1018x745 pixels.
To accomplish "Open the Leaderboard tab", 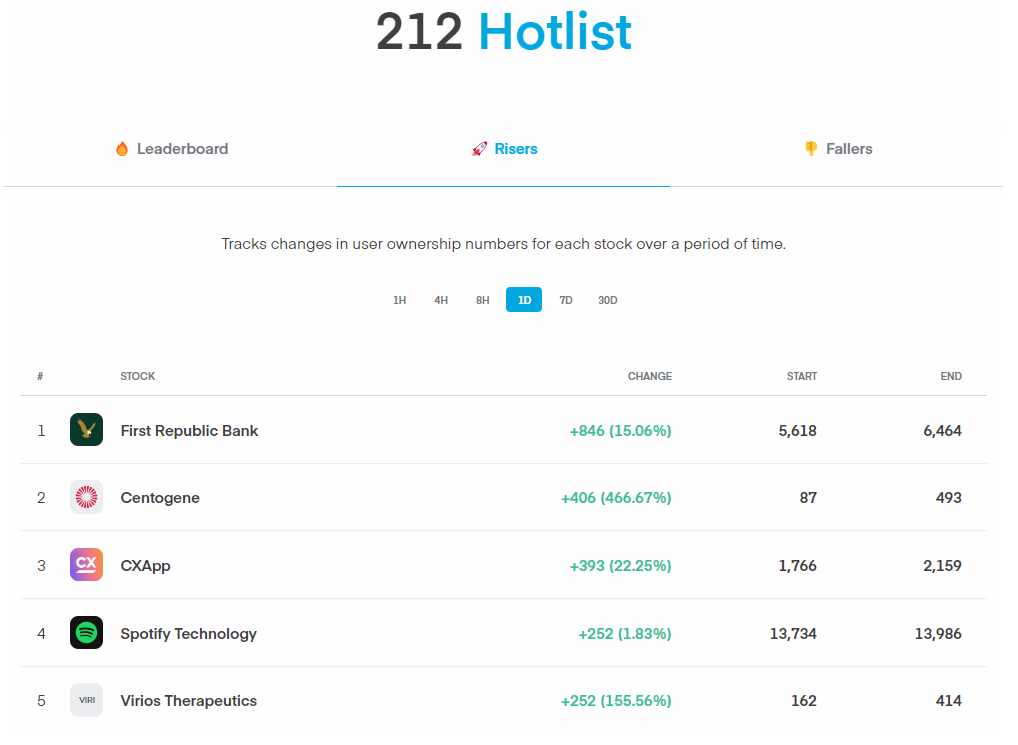I will [171, 149].
